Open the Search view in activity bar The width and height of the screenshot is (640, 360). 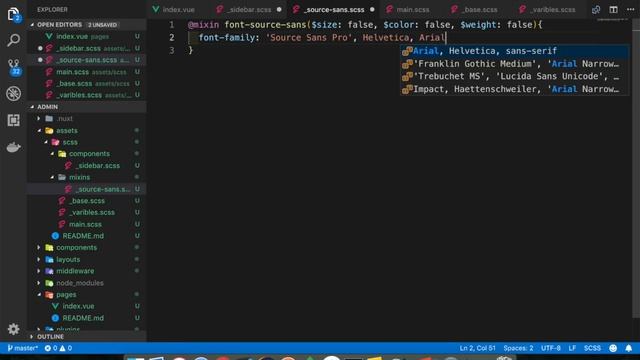[x=13, y=40]
